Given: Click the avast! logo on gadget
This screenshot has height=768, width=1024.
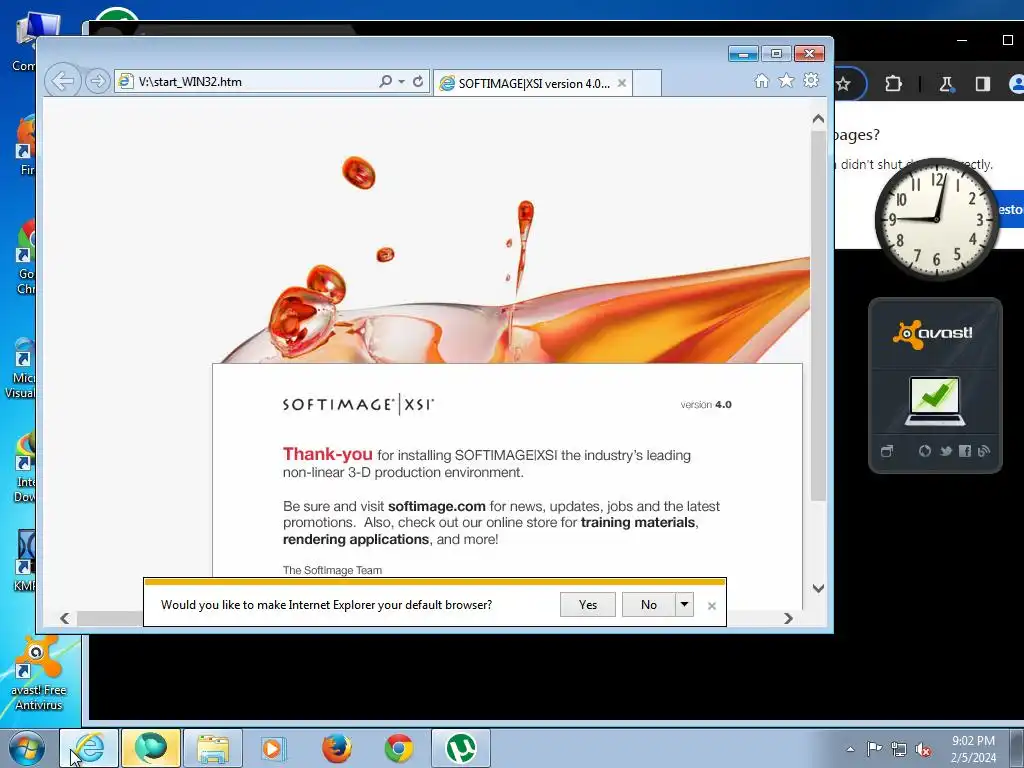Looking at the screenshot, I should click(x=933, y=334).
